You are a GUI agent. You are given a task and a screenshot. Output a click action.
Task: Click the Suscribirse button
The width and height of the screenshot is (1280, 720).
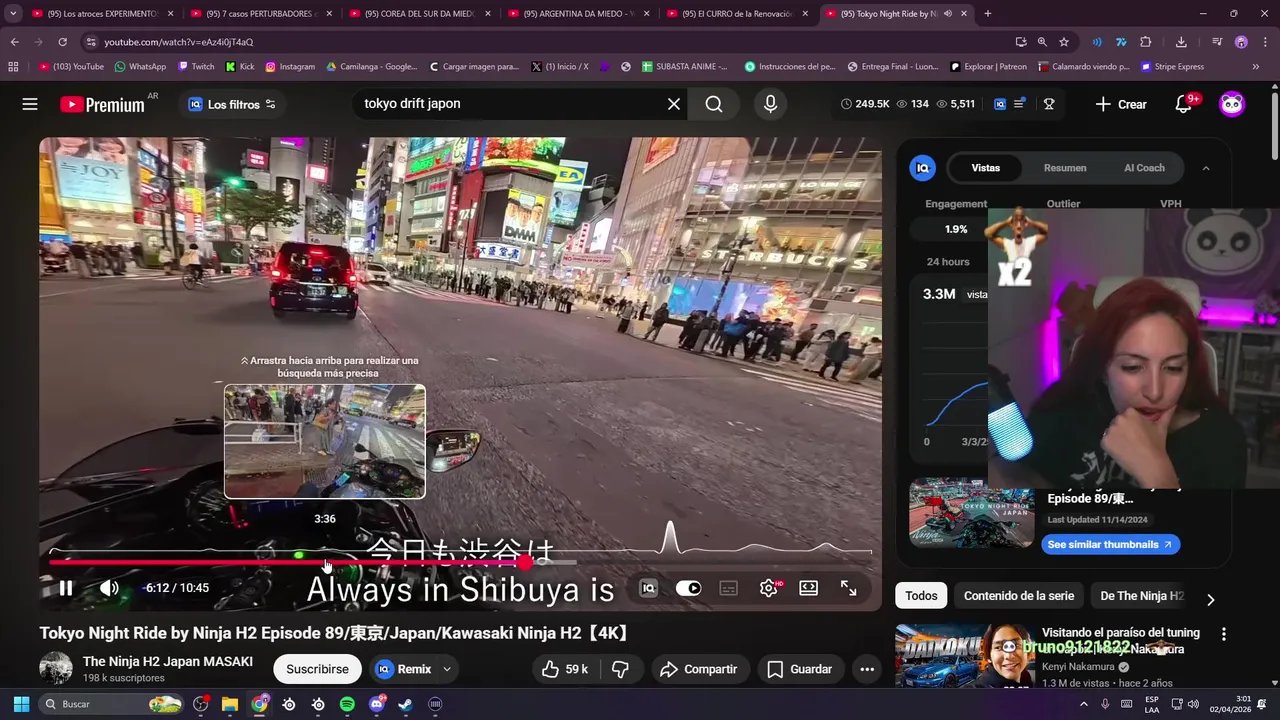[x=317, y=669]
